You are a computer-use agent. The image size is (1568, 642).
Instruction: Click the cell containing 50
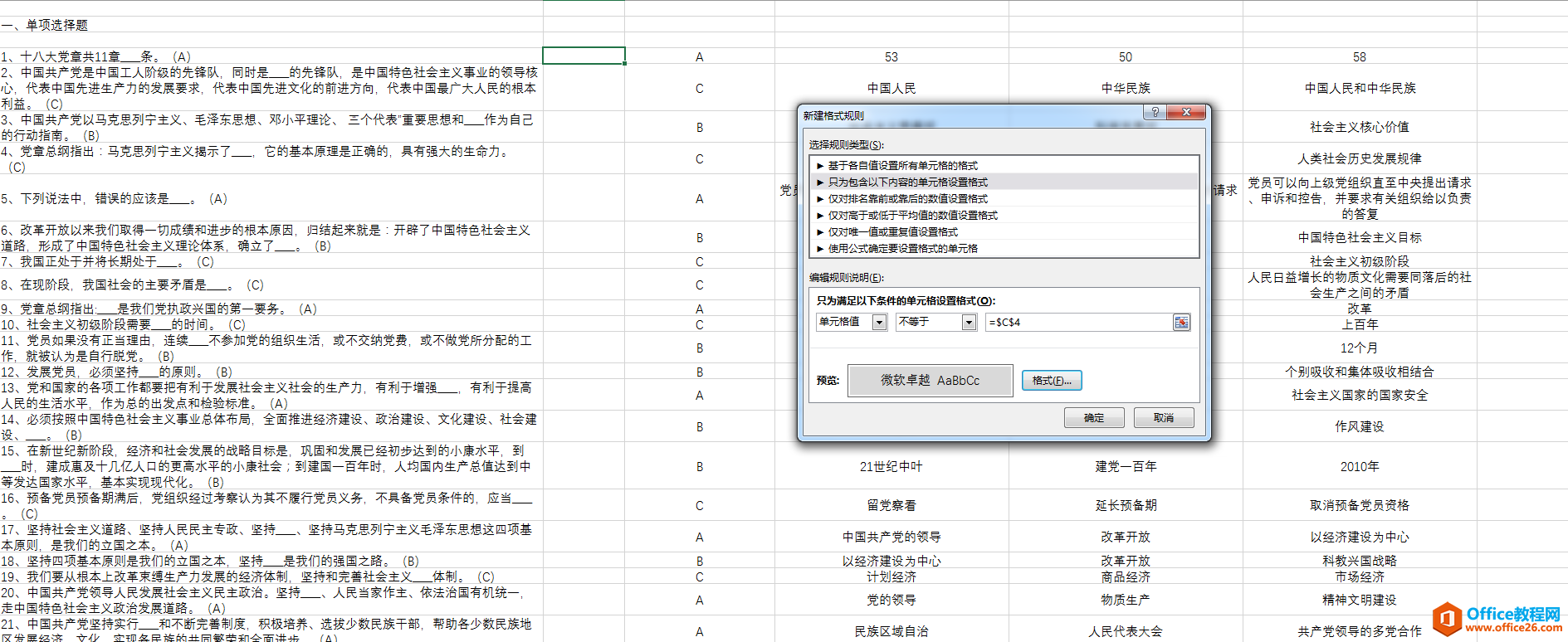click(1126, 57)
